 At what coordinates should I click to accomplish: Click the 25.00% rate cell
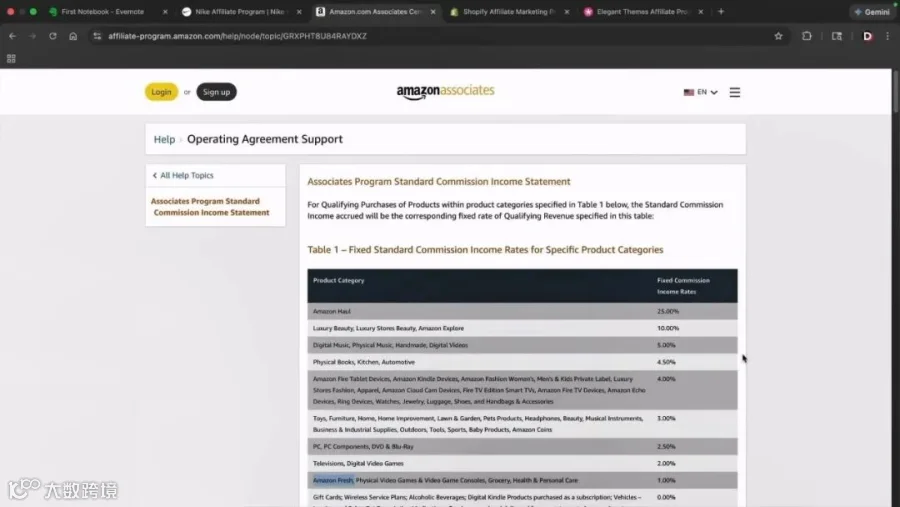[x=668, y=311]
